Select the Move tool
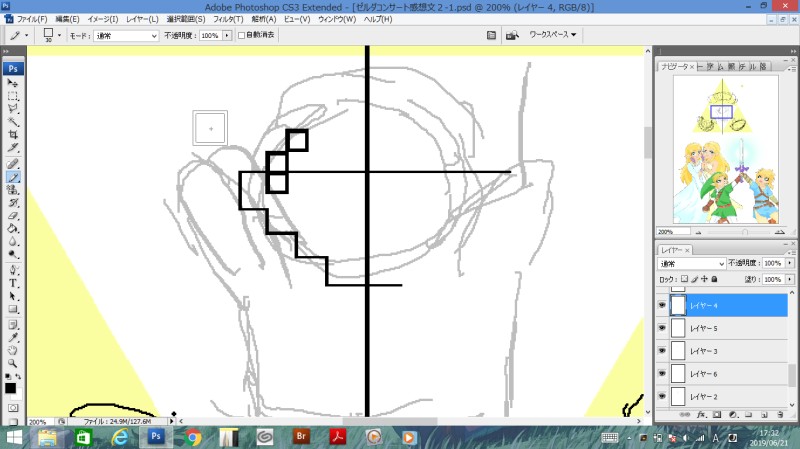Image resolution: width=800 pixels, height=449 pixels. coord(13,83)
